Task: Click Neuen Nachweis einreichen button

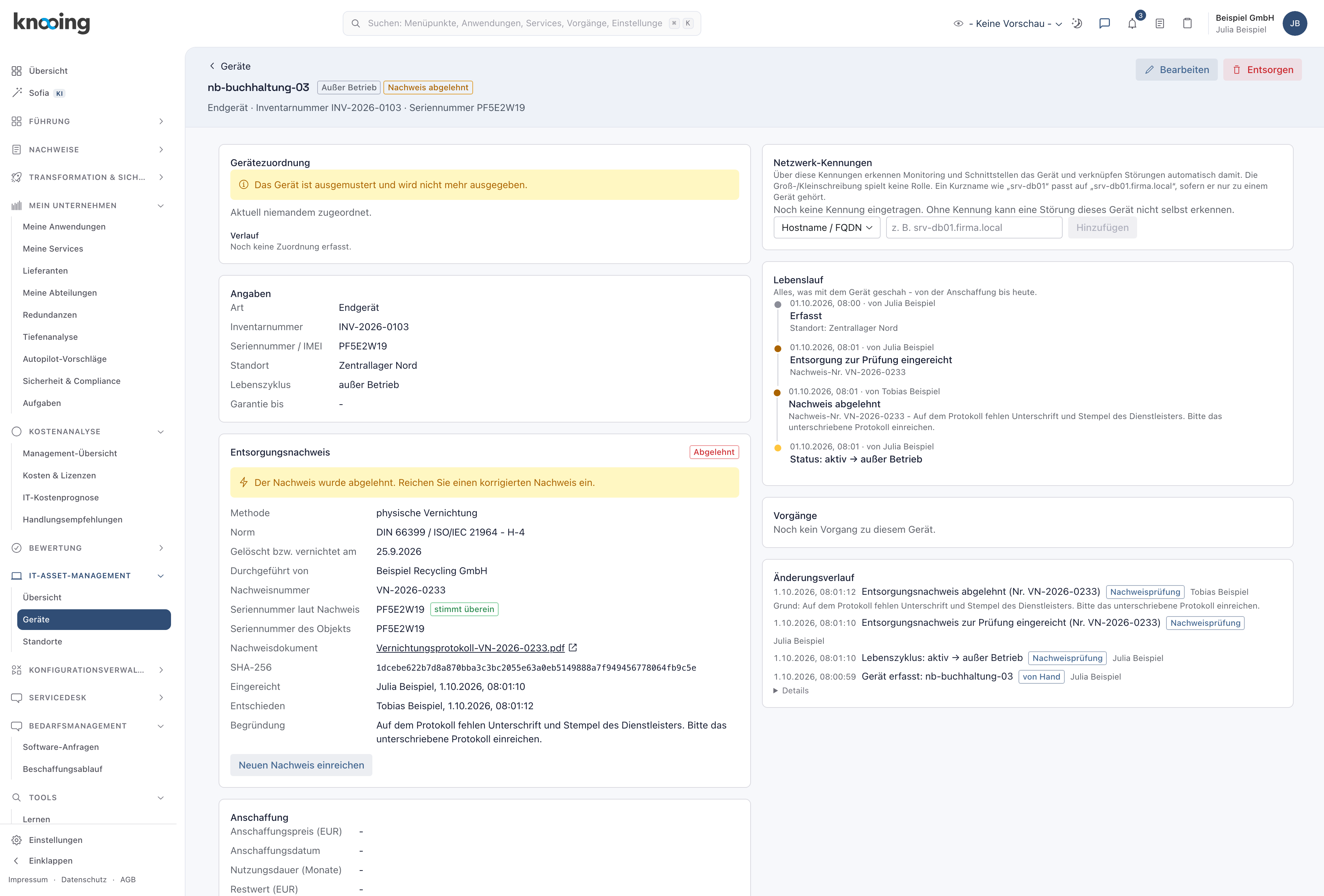Action: point(301,765)
